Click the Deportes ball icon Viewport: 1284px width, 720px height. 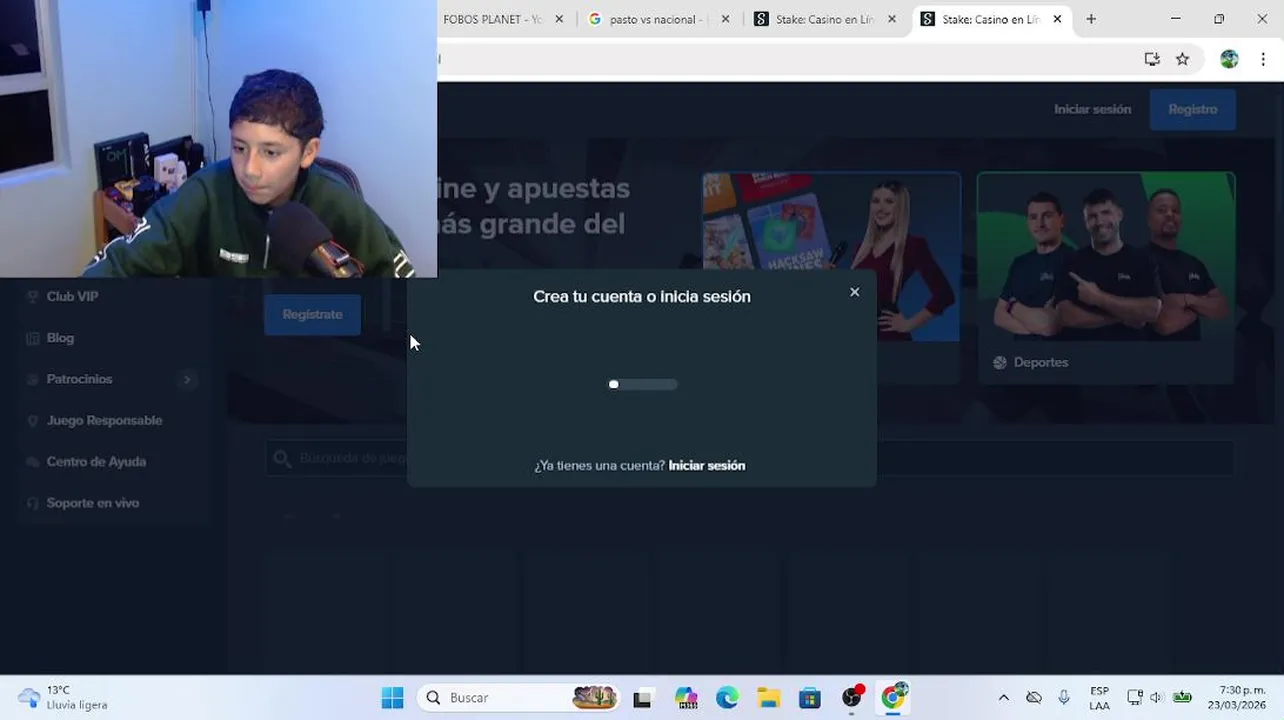(1000, 362)
